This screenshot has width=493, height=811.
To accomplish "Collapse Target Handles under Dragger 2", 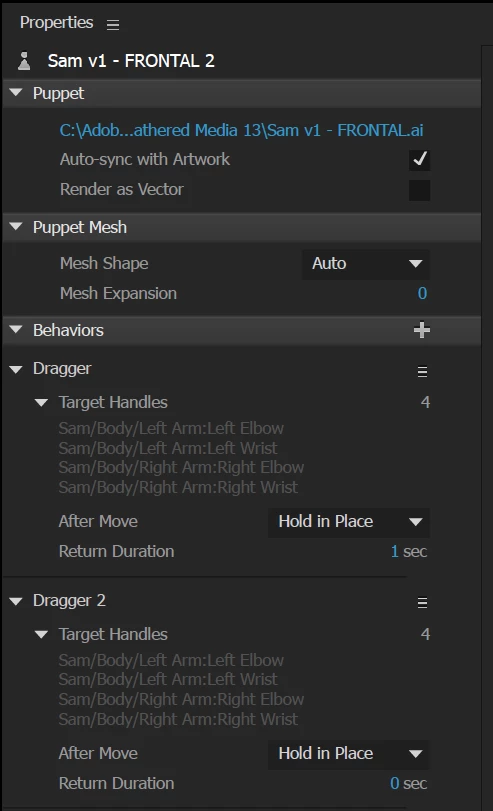I will [41, 635].
